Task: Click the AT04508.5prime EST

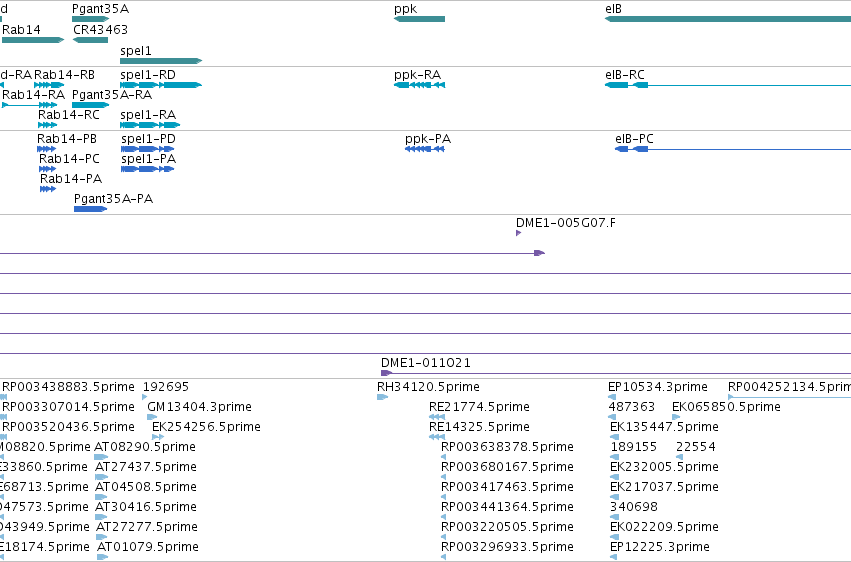Action: 101,497
